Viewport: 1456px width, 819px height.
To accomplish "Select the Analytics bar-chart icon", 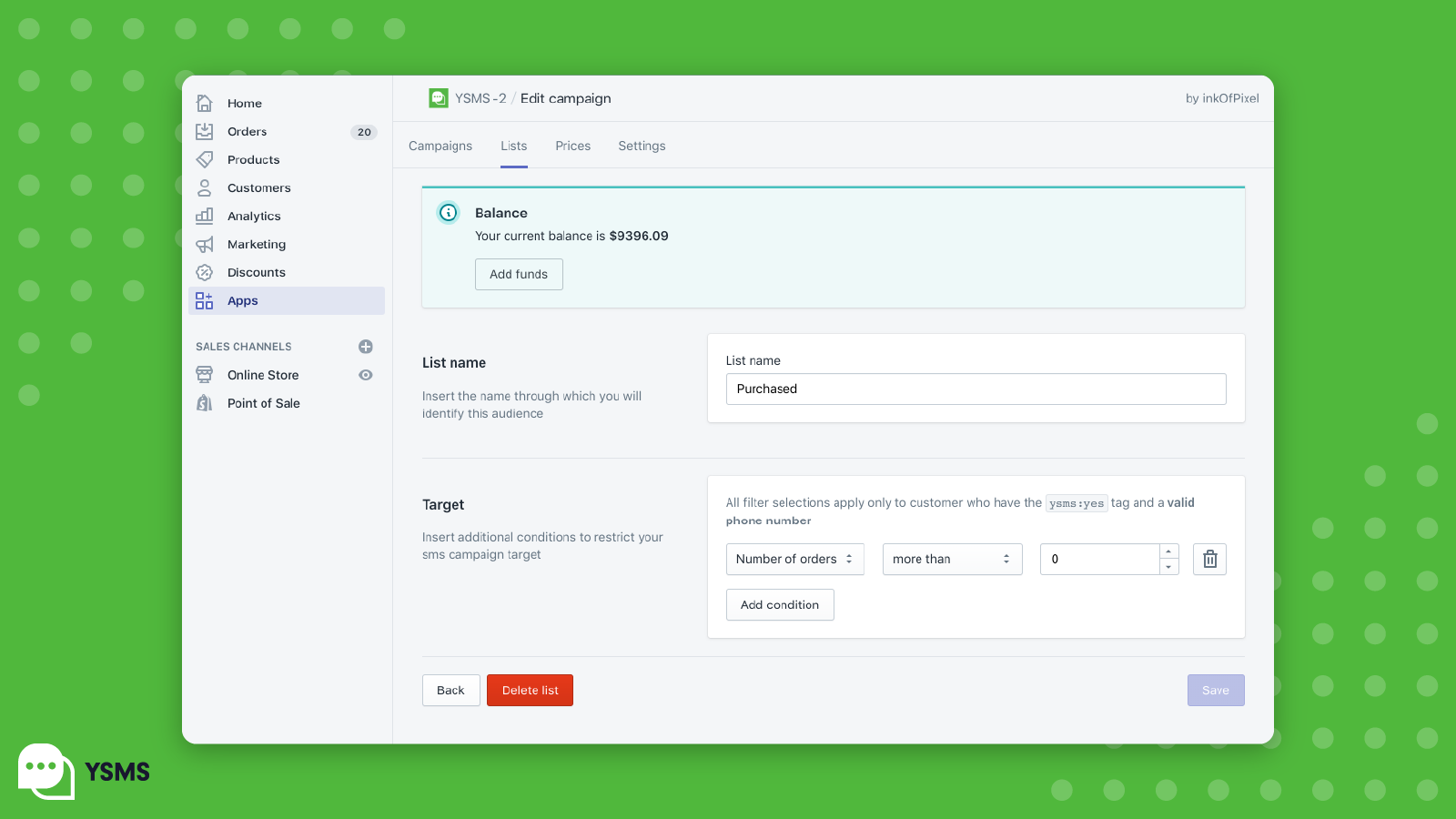I will (204, 216).
